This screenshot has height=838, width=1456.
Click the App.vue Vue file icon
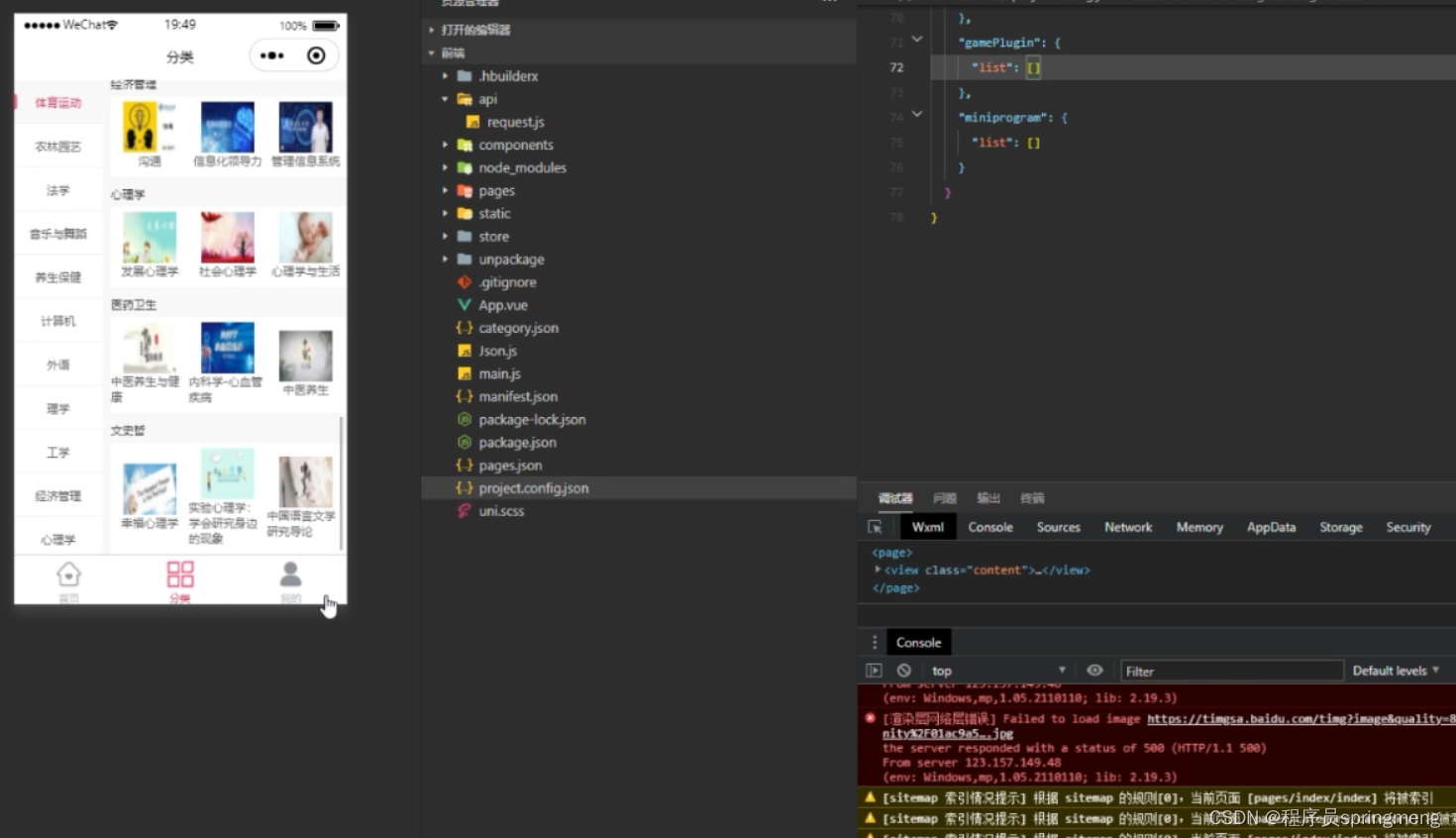pyautogui.click(x=464, y=305)
